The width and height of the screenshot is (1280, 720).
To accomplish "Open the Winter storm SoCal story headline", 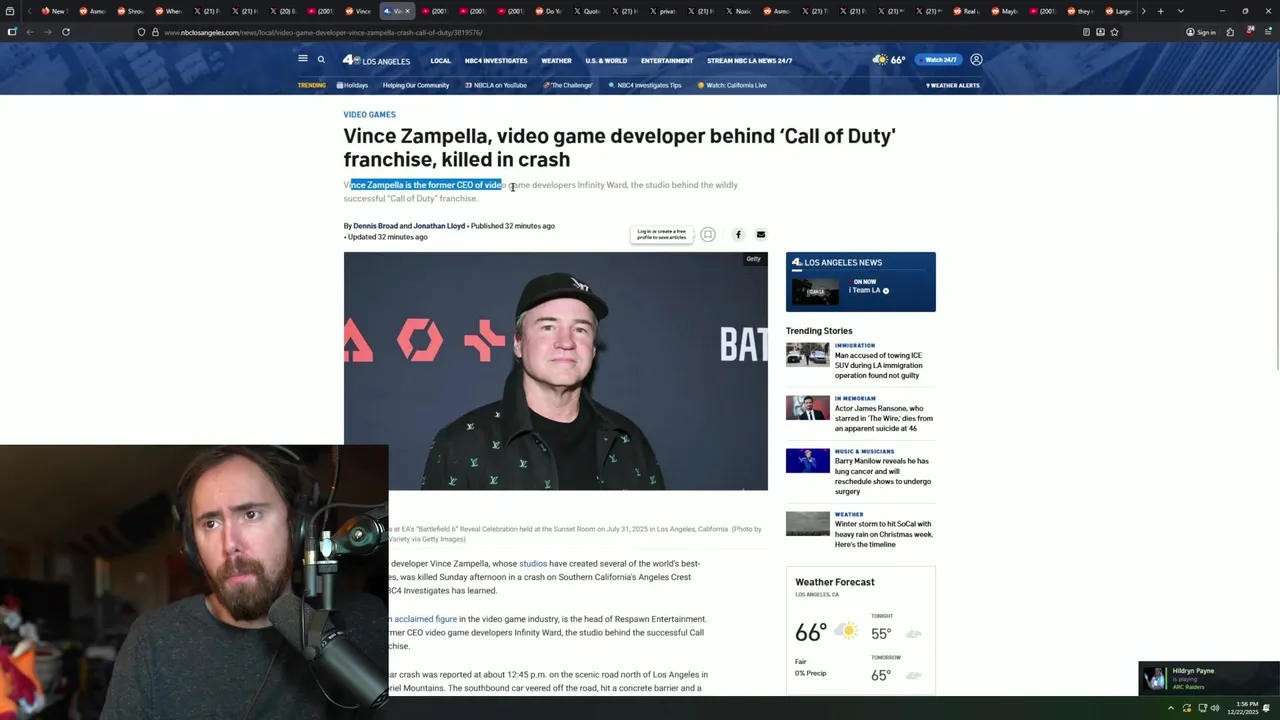I will tap(884, 534).
